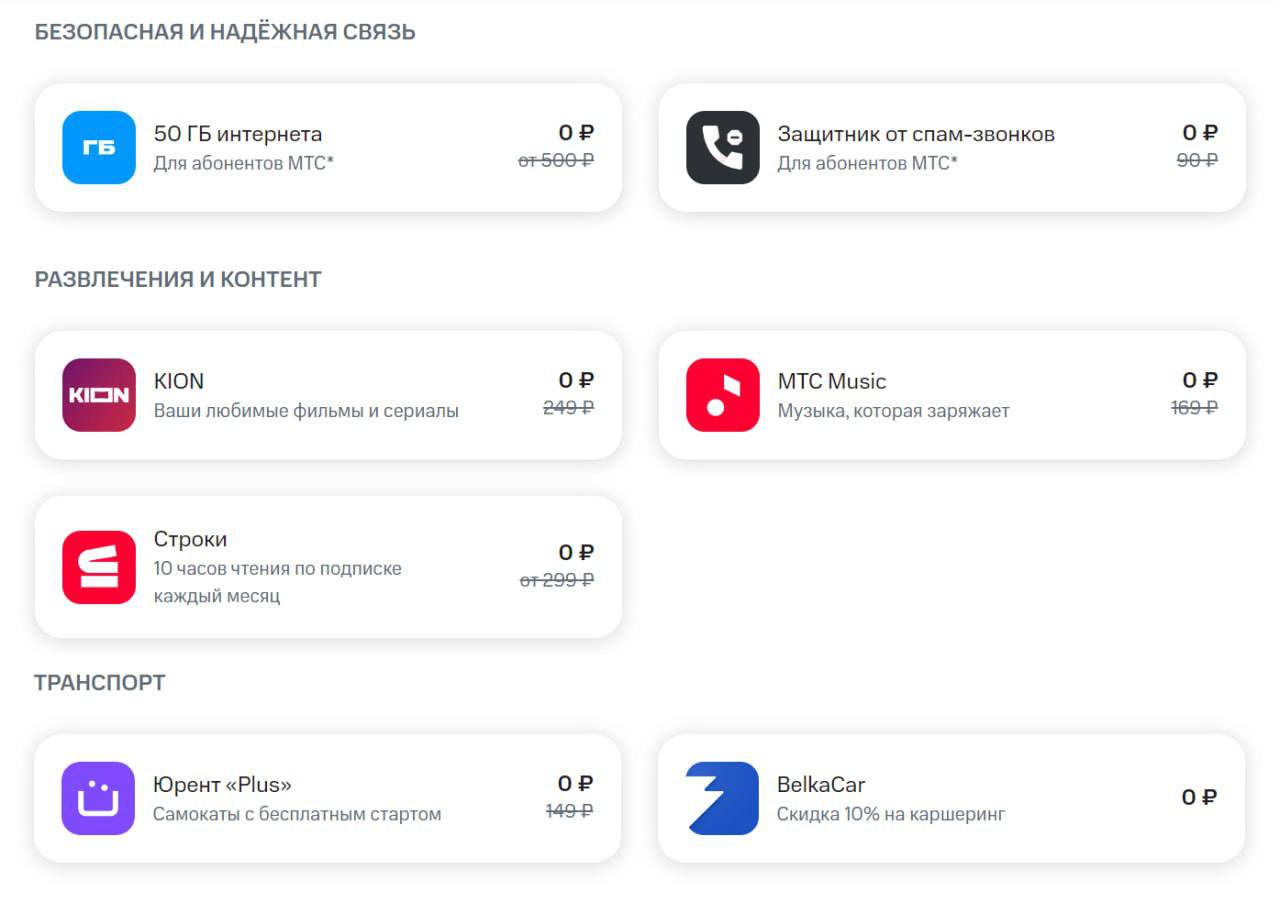Select the KION service title
1280x913 pixels.
pos(179,381)
